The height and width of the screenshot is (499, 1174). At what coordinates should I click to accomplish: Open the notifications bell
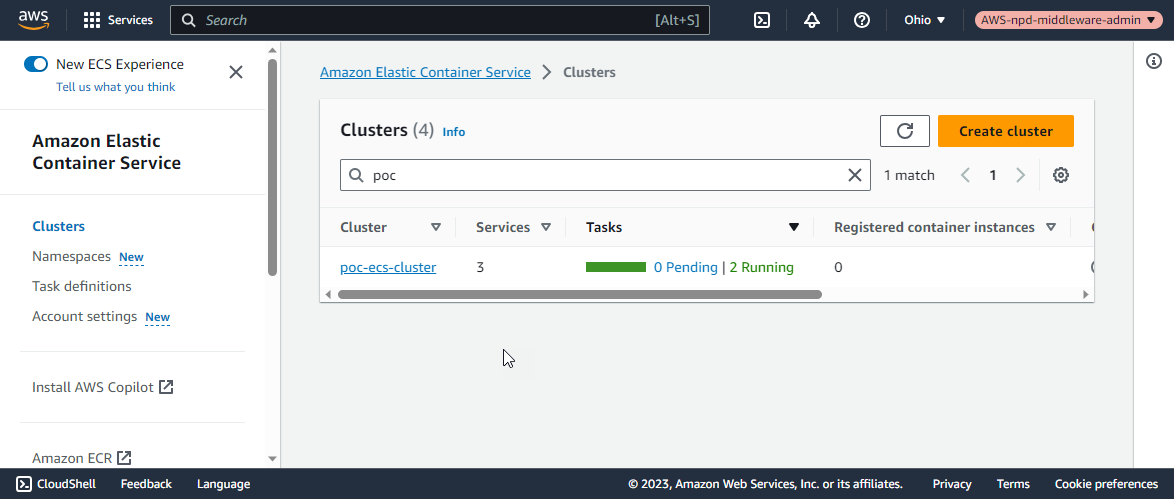pos(812,20)
